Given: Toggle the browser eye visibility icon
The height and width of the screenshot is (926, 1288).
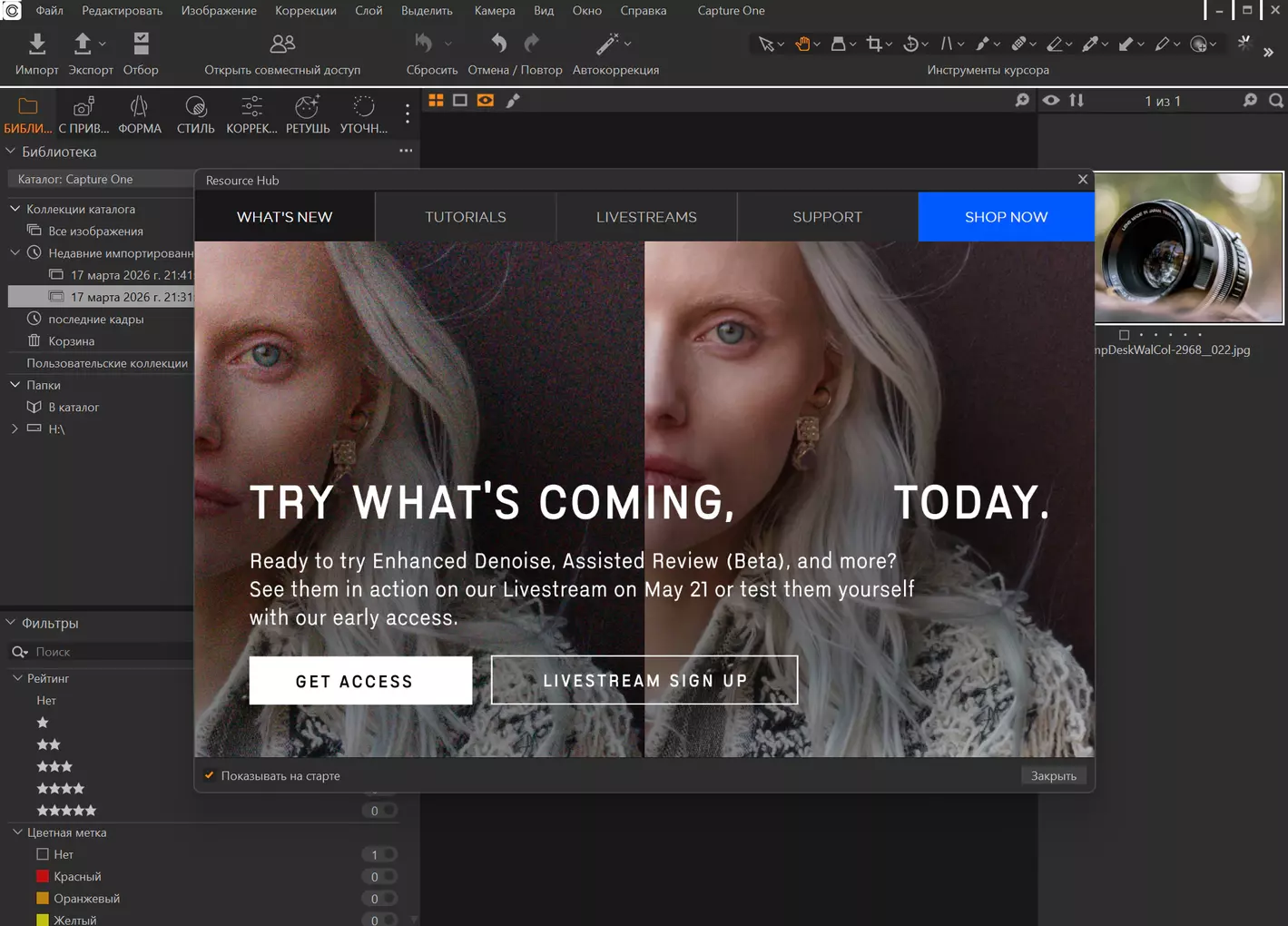Looking at the screenshot, I should (x=1051, y=100).
